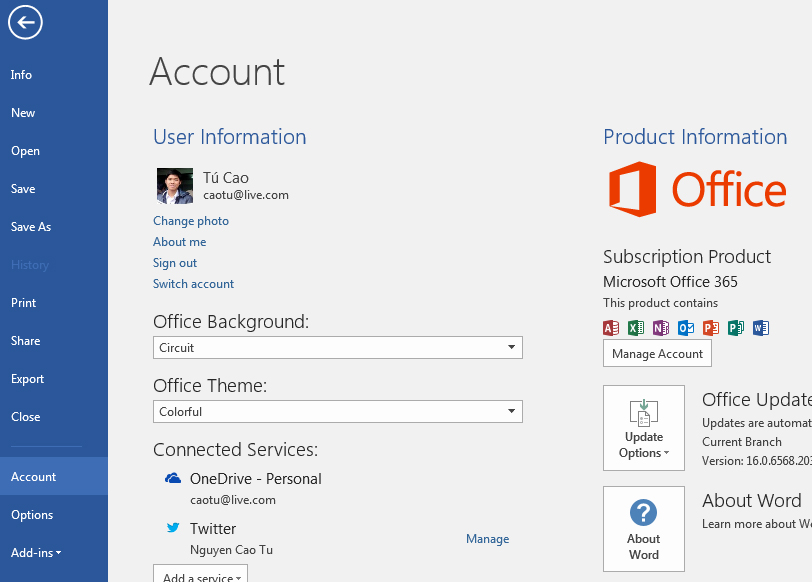This screenshot has height=582, width=812.
Task: Click the Word app icon
Action: pyautogui.click(x=761, y=328)
